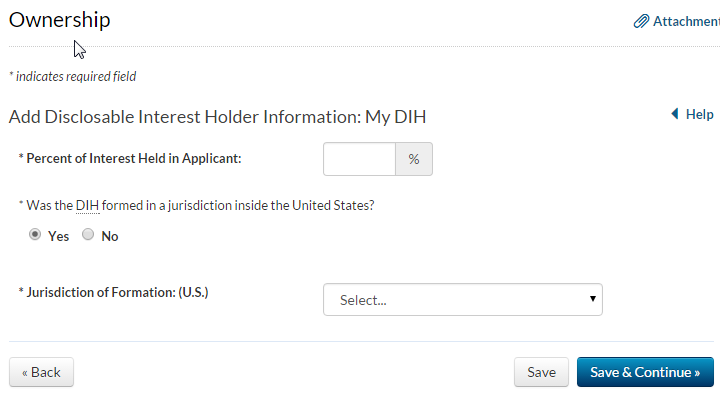Image resolution: width=720 pixels, height=400 pixels.
Task: Click the bold "No" option label
Action: coord(110,236)
